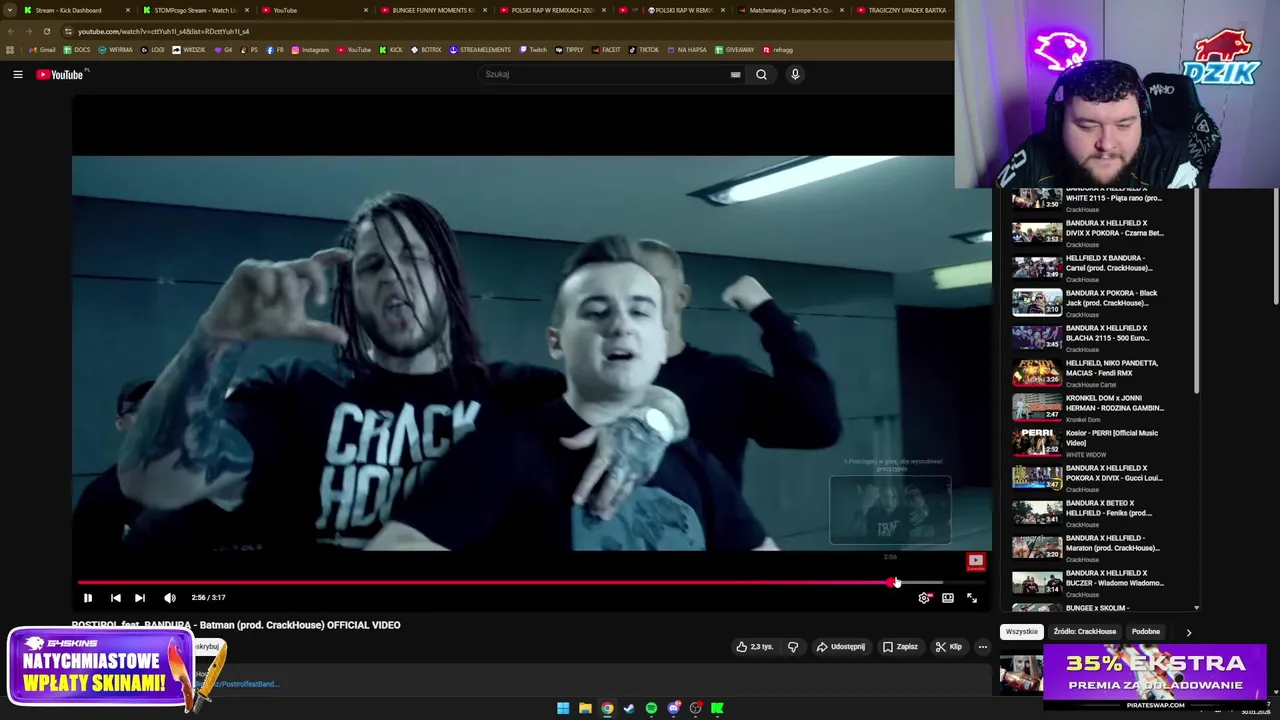
Task: Go to YouTube home via the logo
Action: (x=60, y=74)
